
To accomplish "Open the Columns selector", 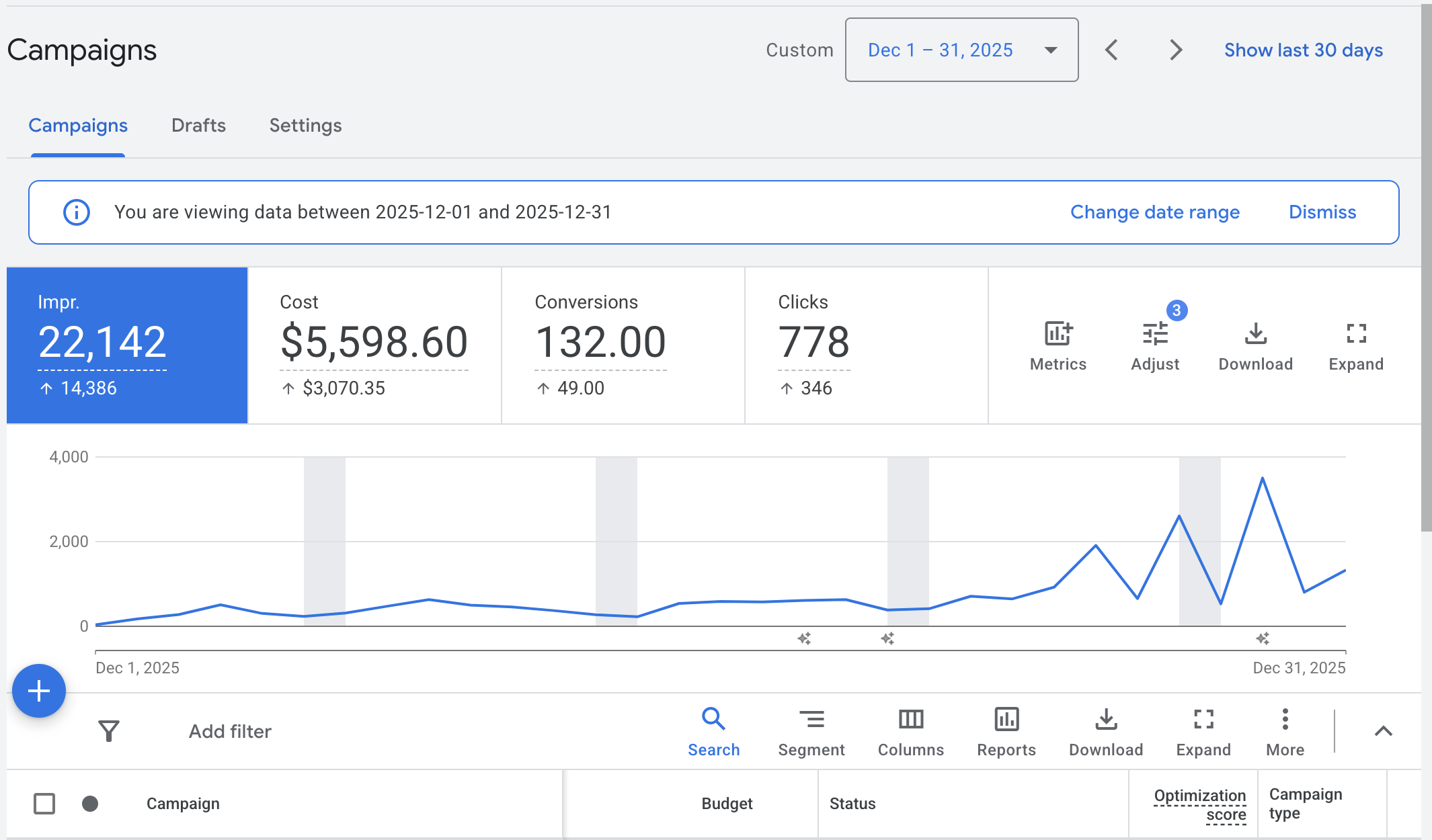I will tap(910, 720).
